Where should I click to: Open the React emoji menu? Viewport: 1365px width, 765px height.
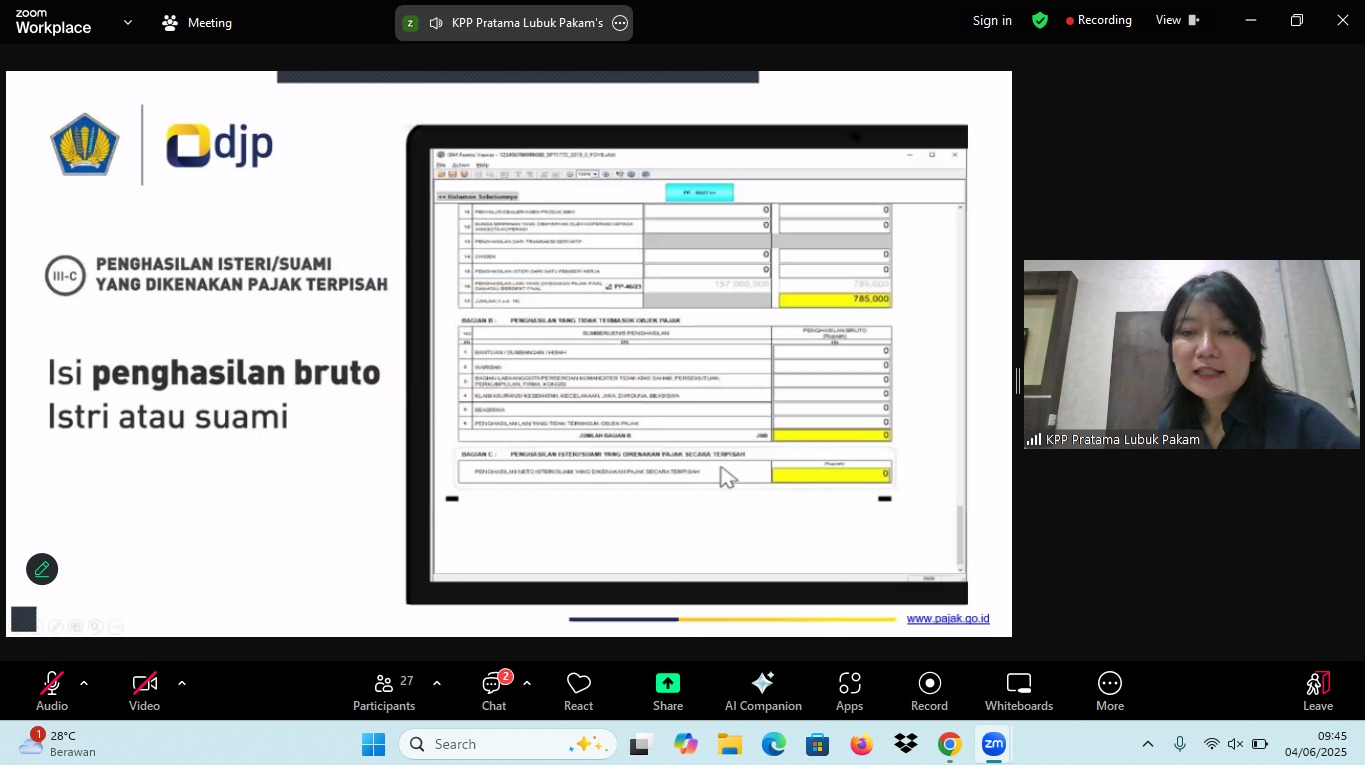(x=578, y=691)
